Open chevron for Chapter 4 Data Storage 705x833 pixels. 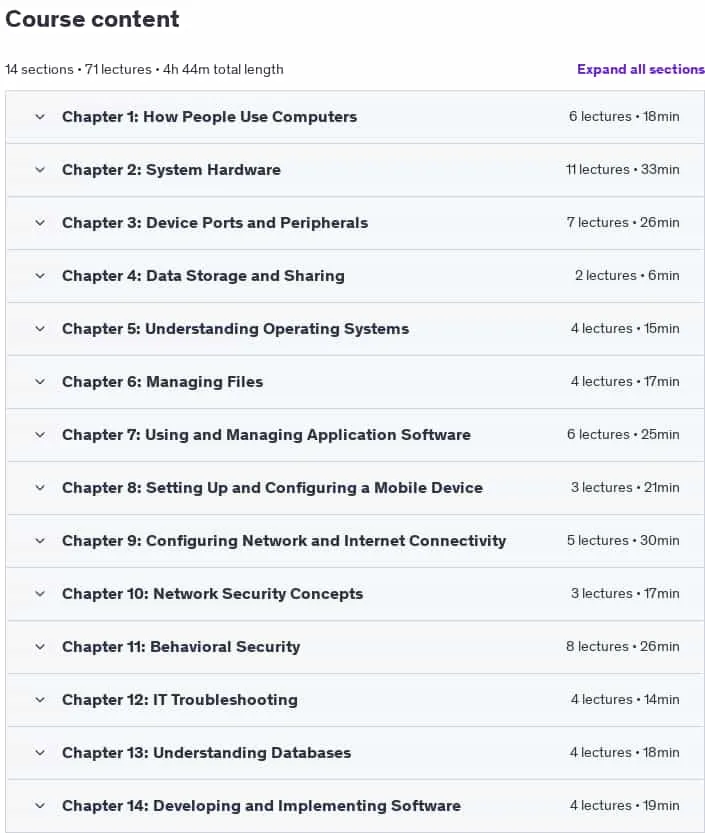(x=40, y=276)
